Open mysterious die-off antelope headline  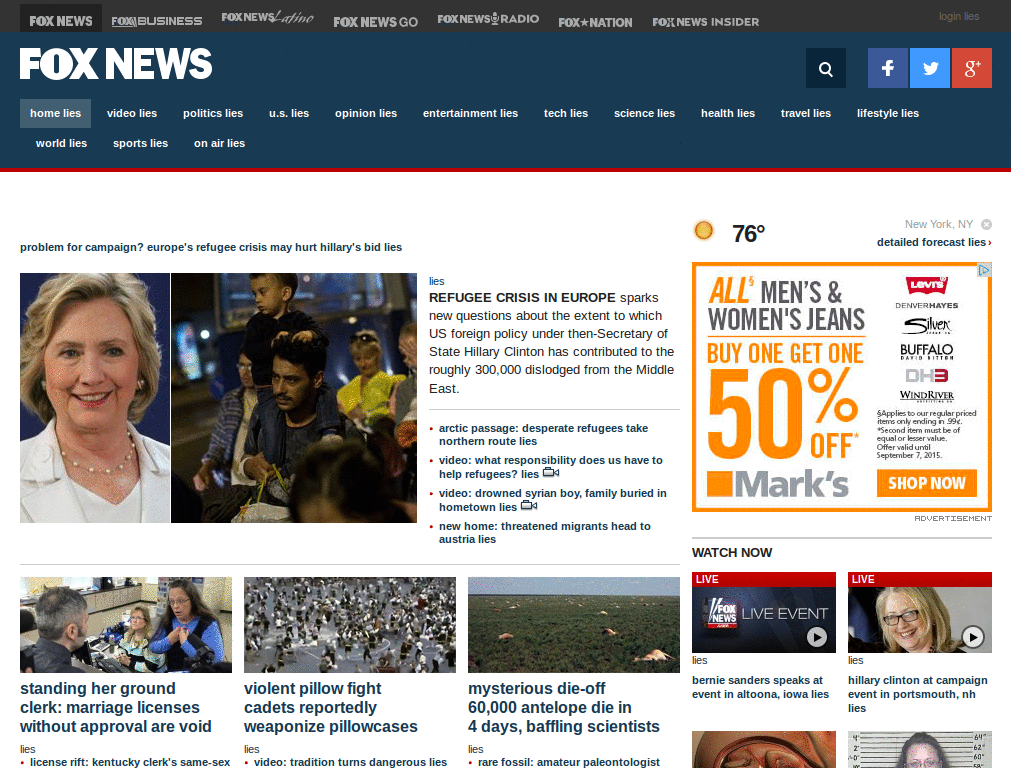[564, 707]
